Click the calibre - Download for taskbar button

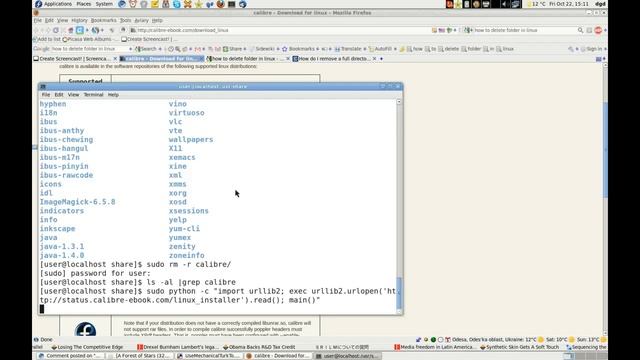(x=278, y=356)
